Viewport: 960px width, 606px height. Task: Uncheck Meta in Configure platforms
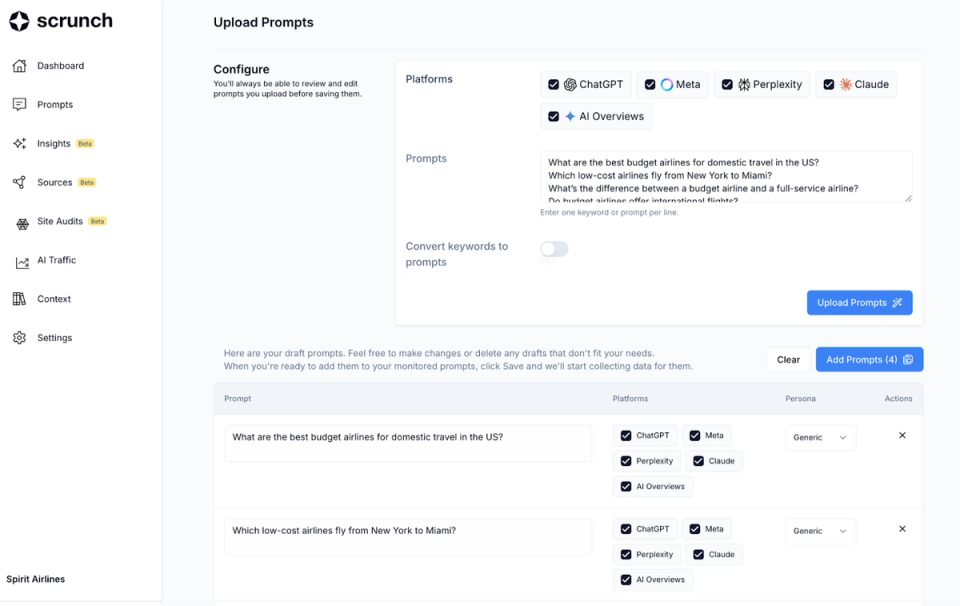650,84
